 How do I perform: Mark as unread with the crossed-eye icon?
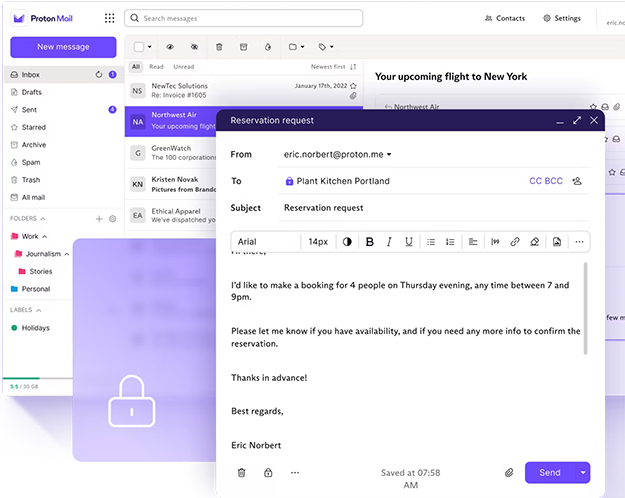click(x=194, y=47)
